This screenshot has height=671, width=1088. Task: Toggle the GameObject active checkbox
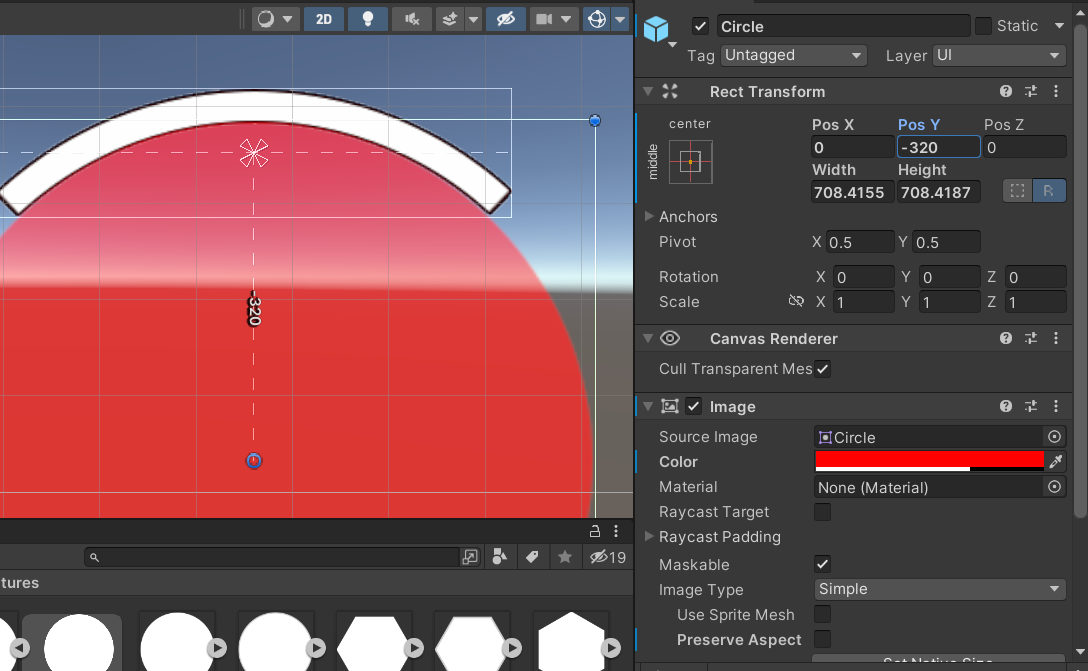pyautogui.click(x=700, y=26)
